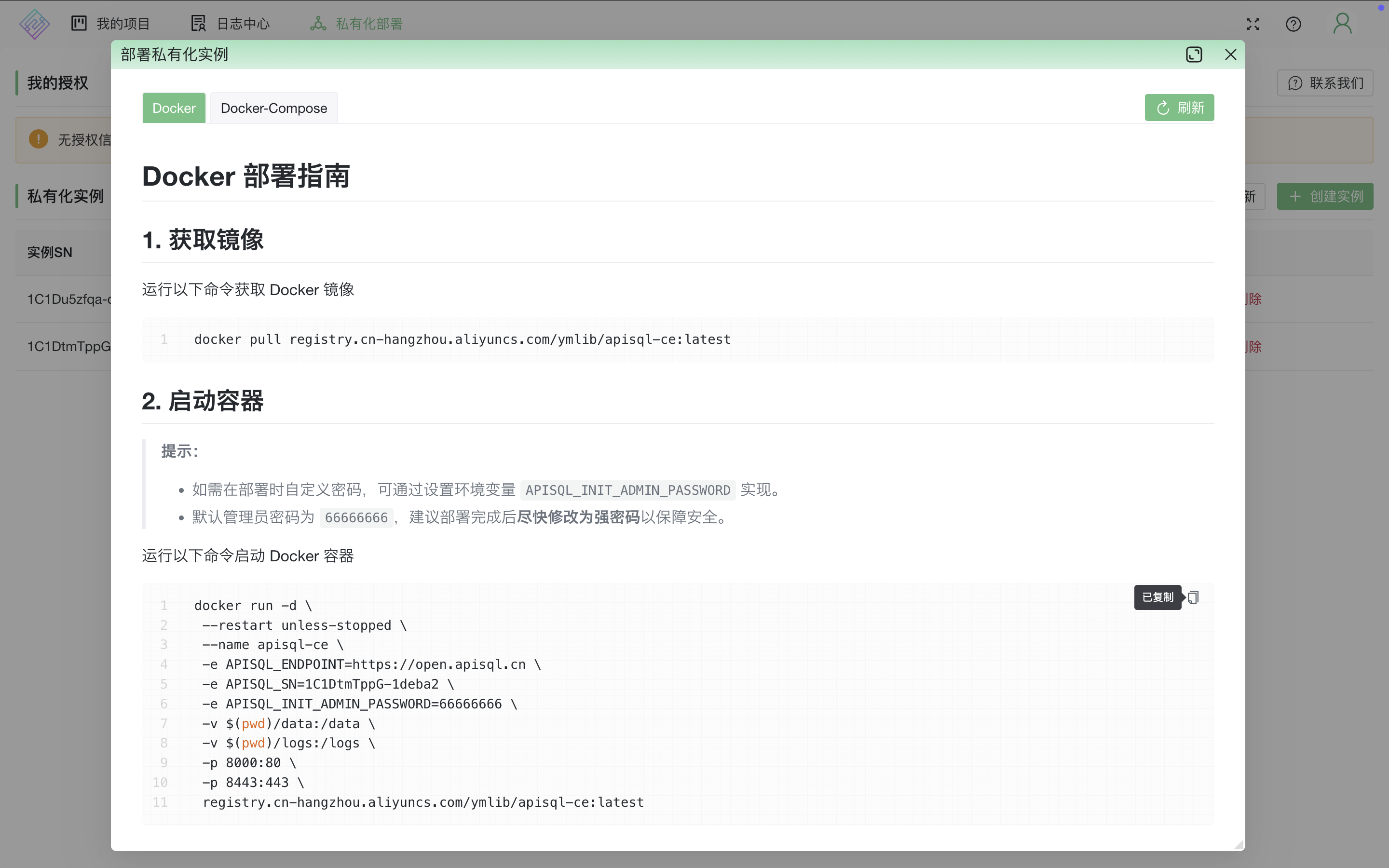Click the 日志中心 log document icon
Viewport: 1389px width, 868px height.
pos(197,24)
